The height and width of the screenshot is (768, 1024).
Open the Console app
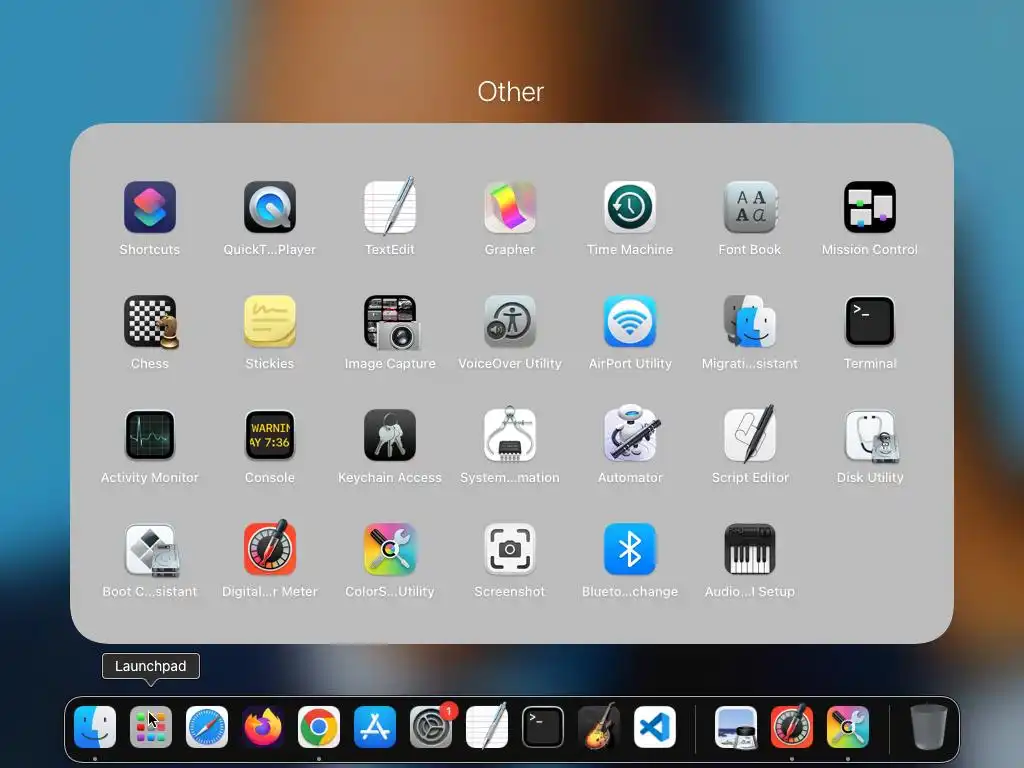click(270, 436)
